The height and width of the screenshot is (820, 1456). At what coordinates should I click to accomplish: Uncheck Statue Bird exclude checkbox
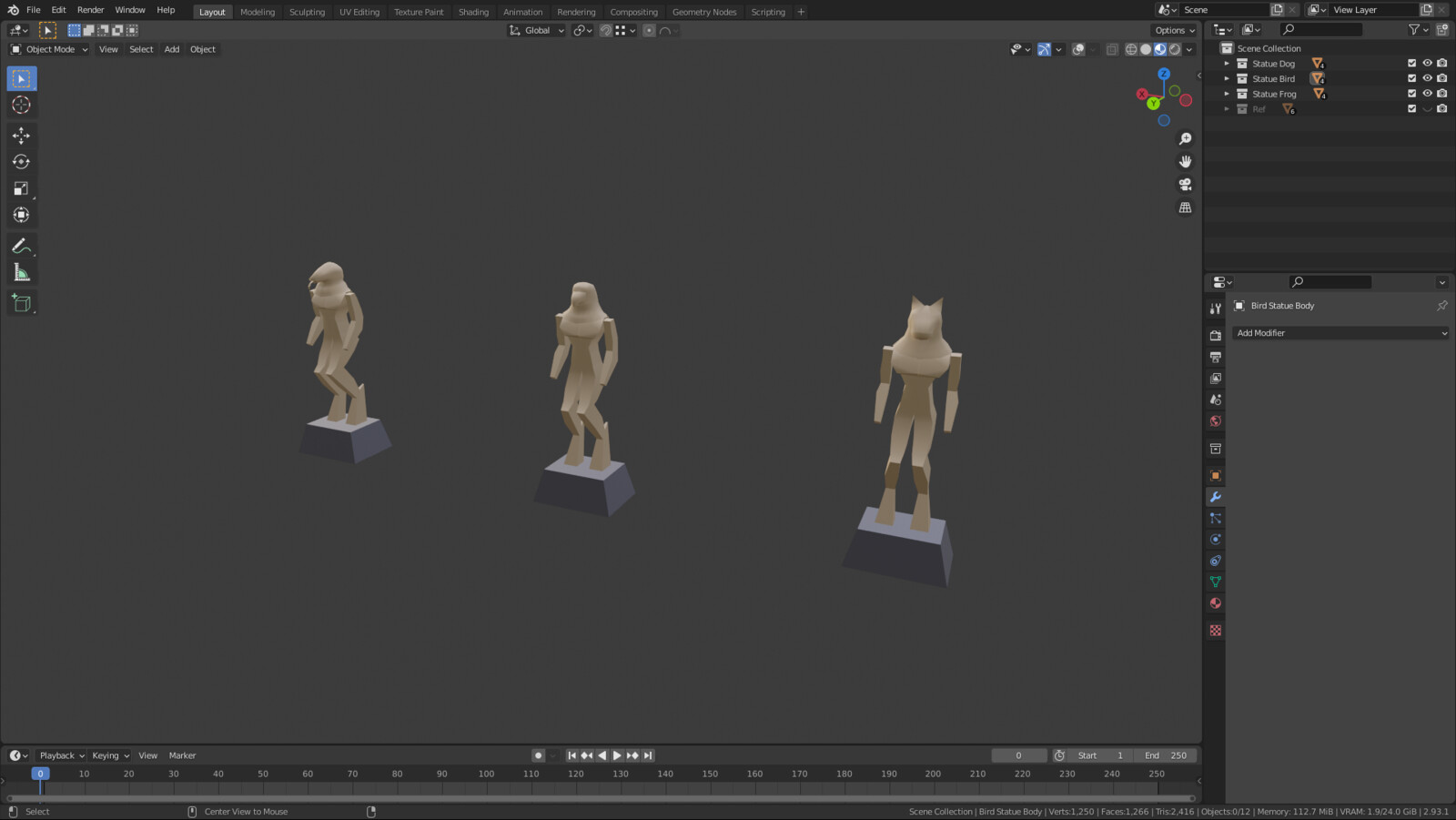point(1412,78)
